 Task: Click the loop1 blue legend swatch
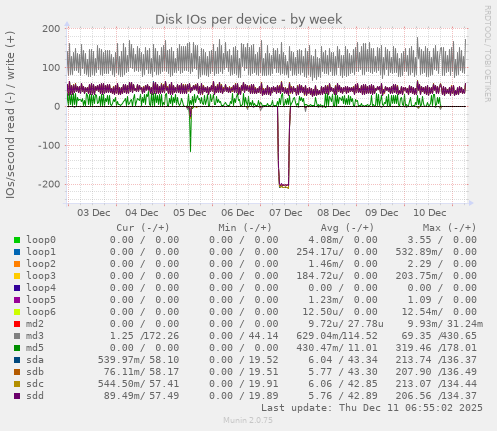17,252
